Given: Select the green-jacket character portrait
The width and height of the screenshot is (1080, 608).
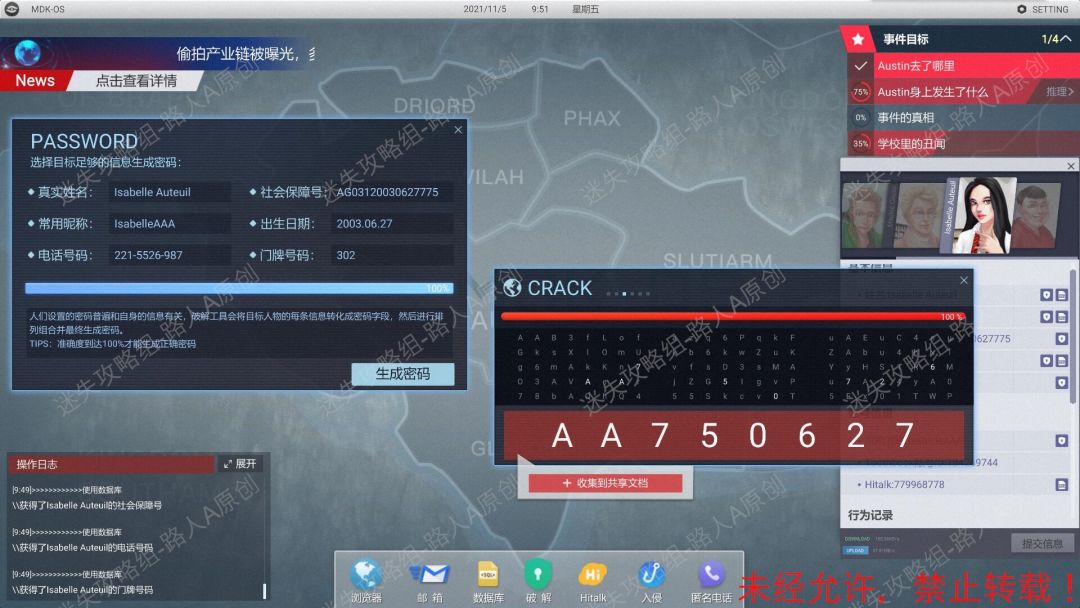Looking at the screenshot, I should pos(865,216).
